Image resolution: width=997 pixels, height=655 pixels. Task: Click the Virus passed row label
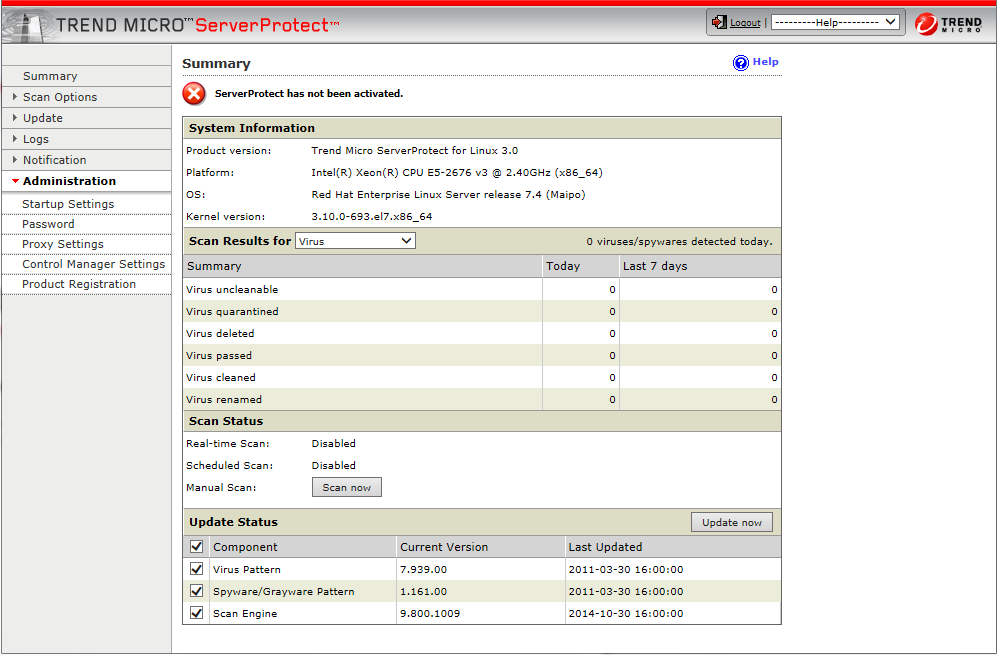coord(219,355)
